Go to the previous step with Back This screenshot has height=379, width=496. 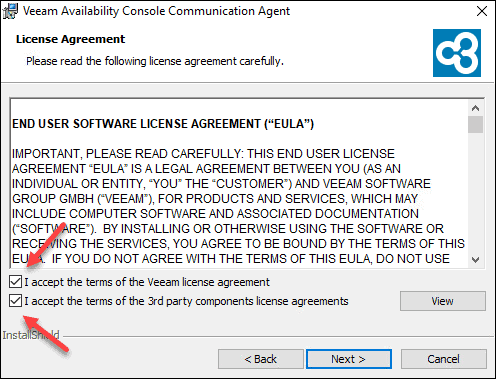pyautogui.click(x=261, y=359)
